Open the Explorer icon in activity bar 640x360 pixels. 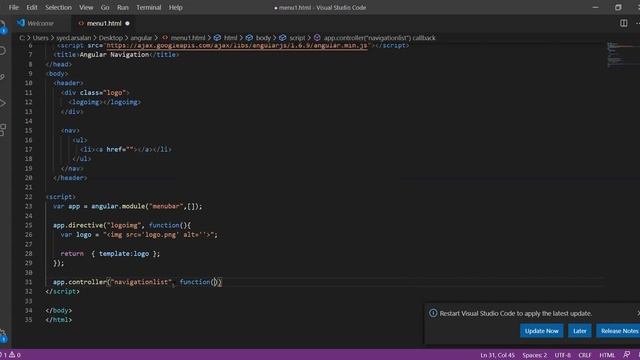(2, 27)
